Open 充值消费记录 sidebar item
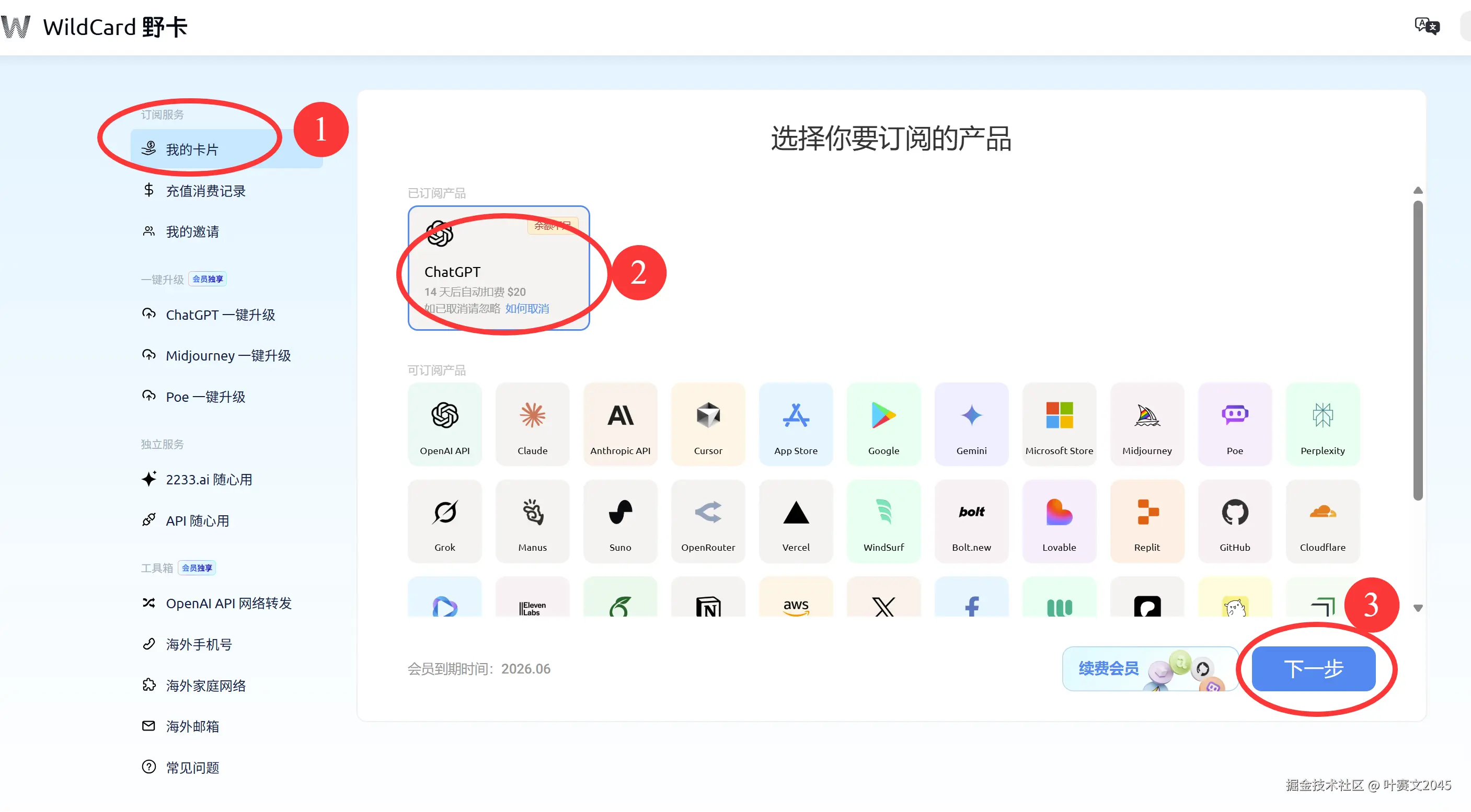The width and height of the screenshot is (1471, 812). 205,191
